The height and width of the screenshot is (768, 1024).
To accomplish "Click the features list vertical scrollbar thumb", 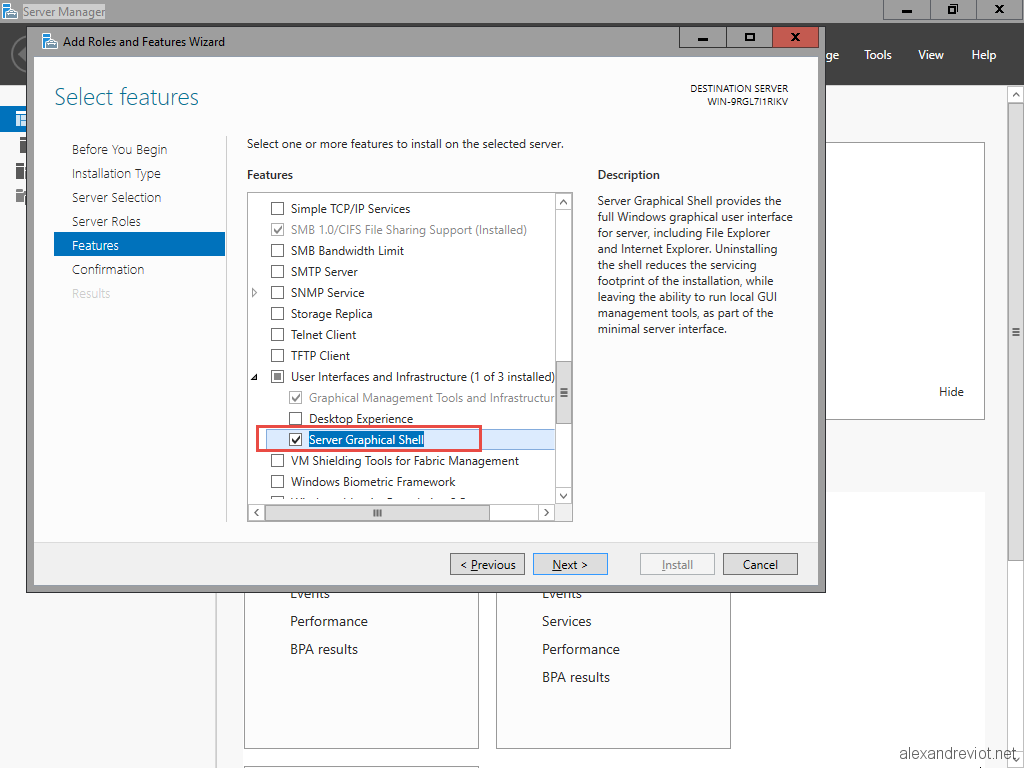I will [x=564, y=392].
